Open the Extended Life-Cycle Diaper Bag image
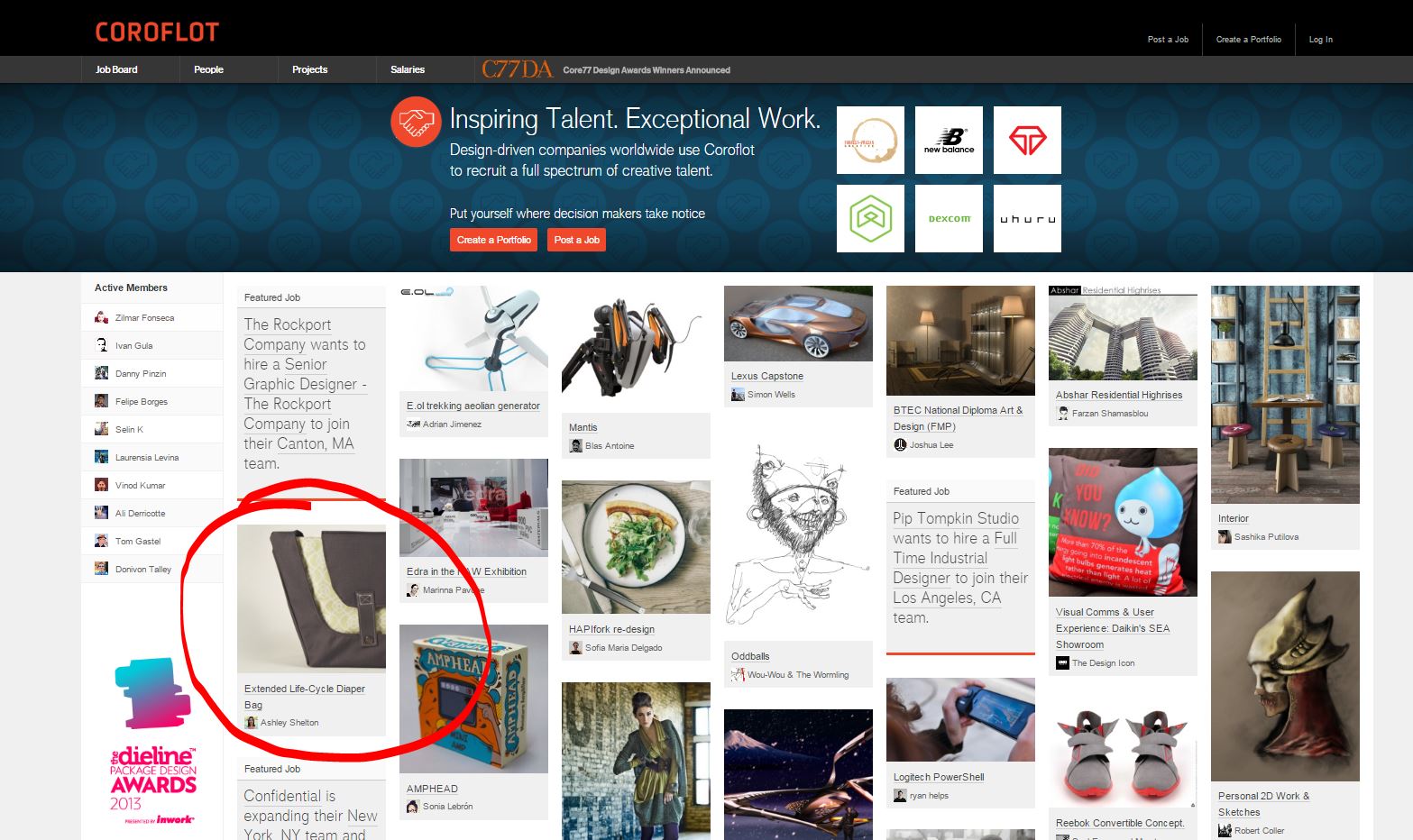 click(311, 598)
